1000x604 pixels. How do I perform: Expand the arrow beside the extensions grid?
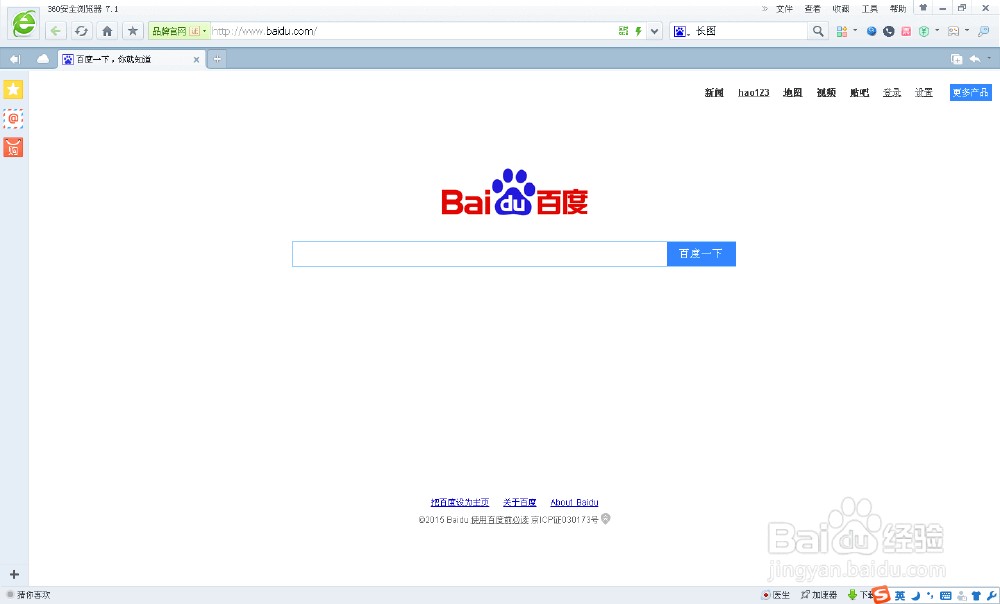(855, 30)
